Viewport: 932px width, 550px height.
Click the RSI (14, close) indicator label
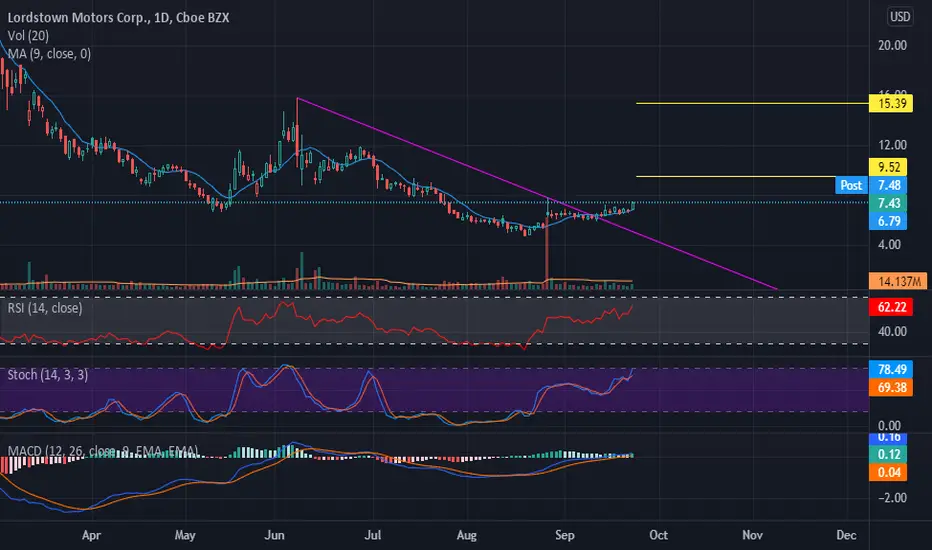click(45, 308)
